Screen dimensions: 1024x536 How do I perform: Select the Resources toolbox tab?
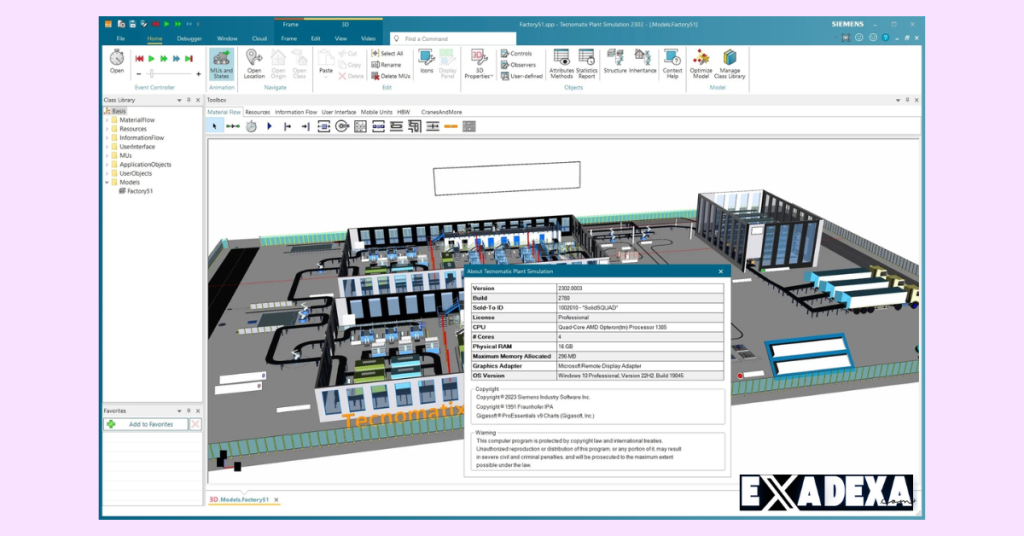tap(257, 112)
